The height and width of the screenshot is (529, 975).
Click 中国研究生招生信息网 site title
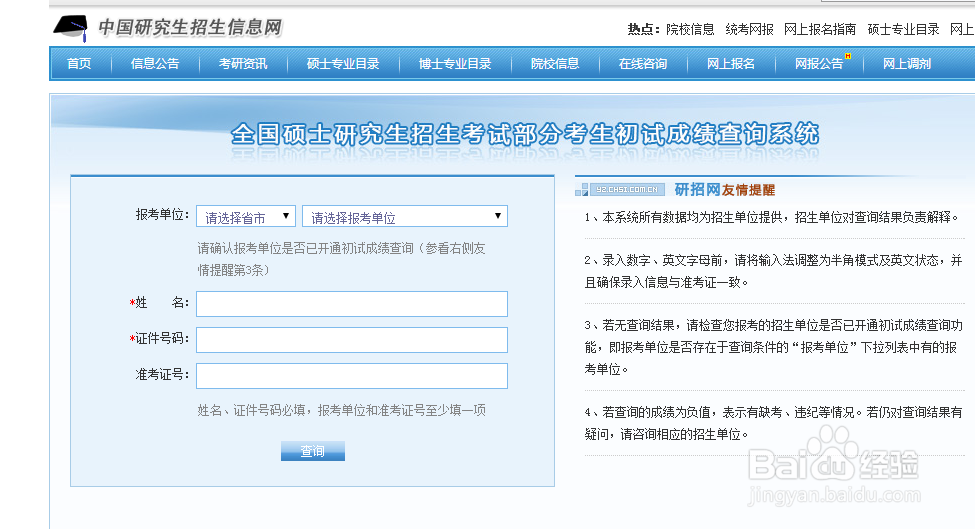pos(190,27)
